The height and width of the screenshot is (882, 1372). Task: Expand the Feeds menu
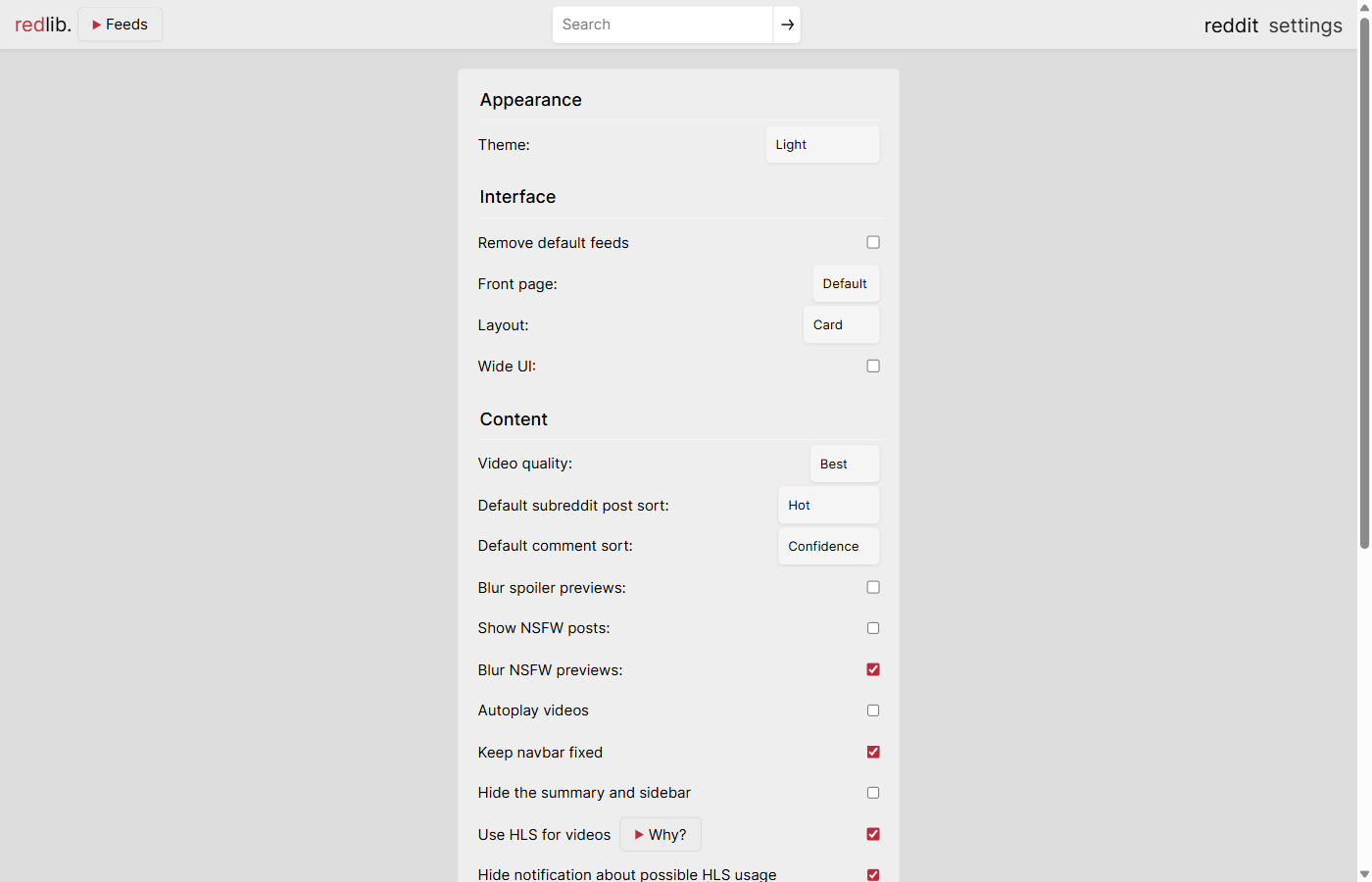coord(121,24)
